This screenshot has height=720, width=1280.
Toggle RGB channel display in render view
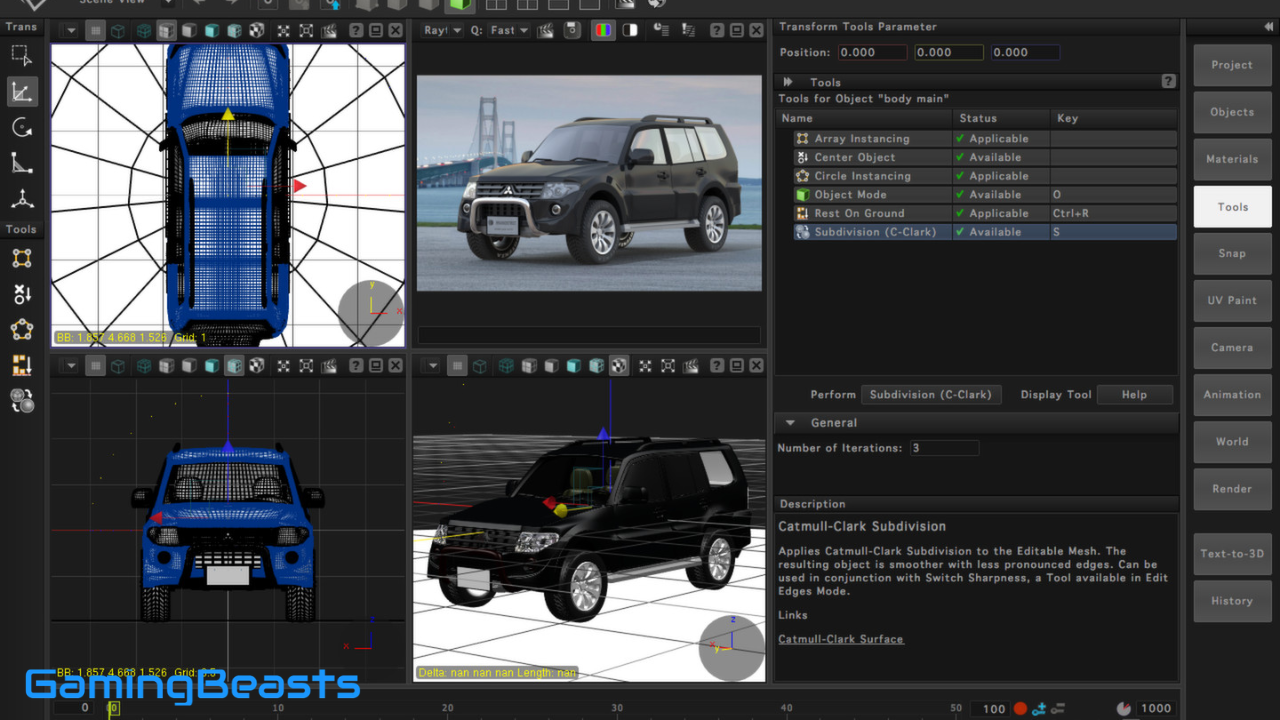point(603,31)
